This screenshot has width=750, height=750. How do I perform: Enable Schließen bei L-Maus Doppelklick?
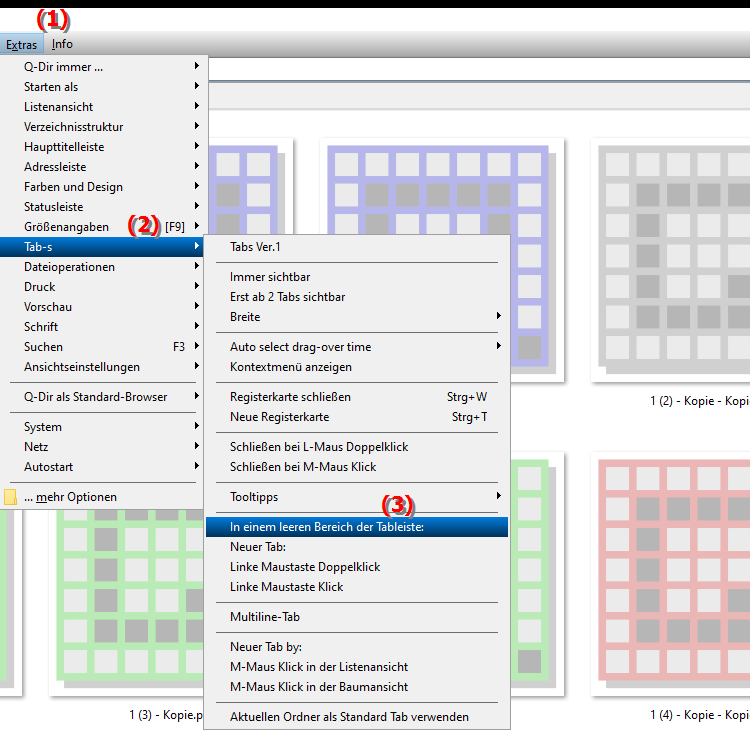point(319,447)
